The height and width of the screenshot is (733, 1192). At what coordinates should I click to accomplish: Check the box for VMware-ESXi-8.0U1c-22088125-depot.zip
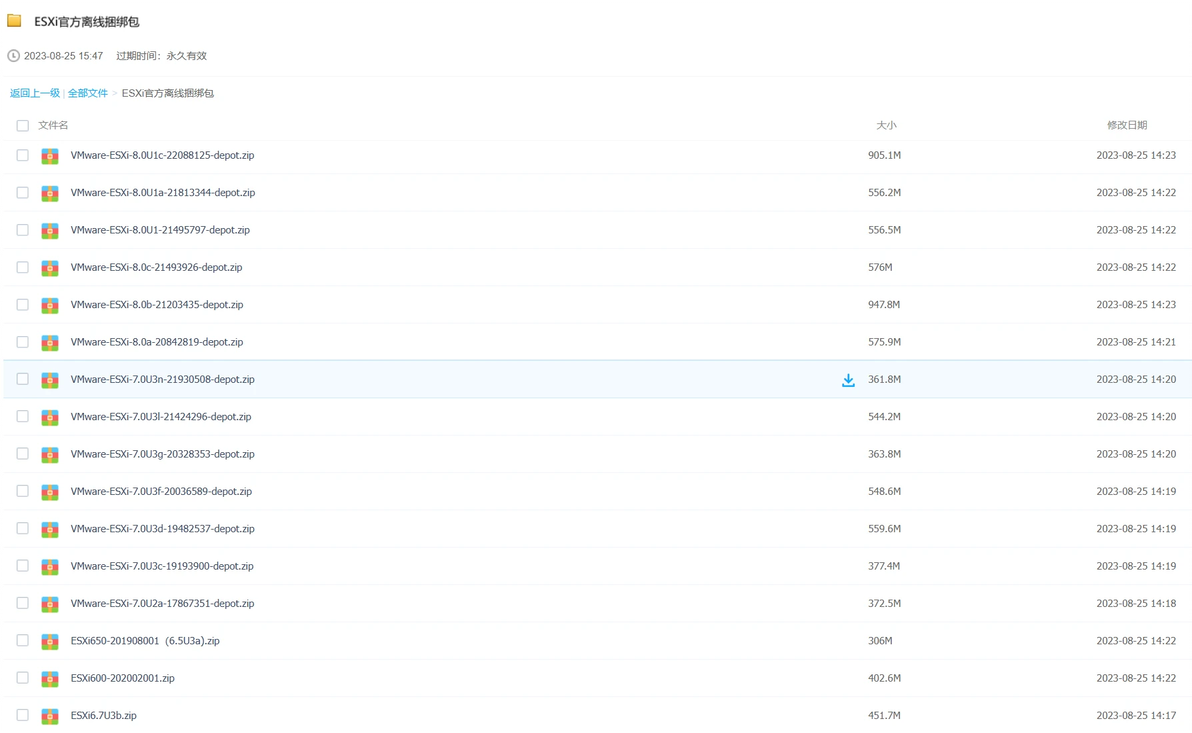pyautogui.click(x=23, y=155)
